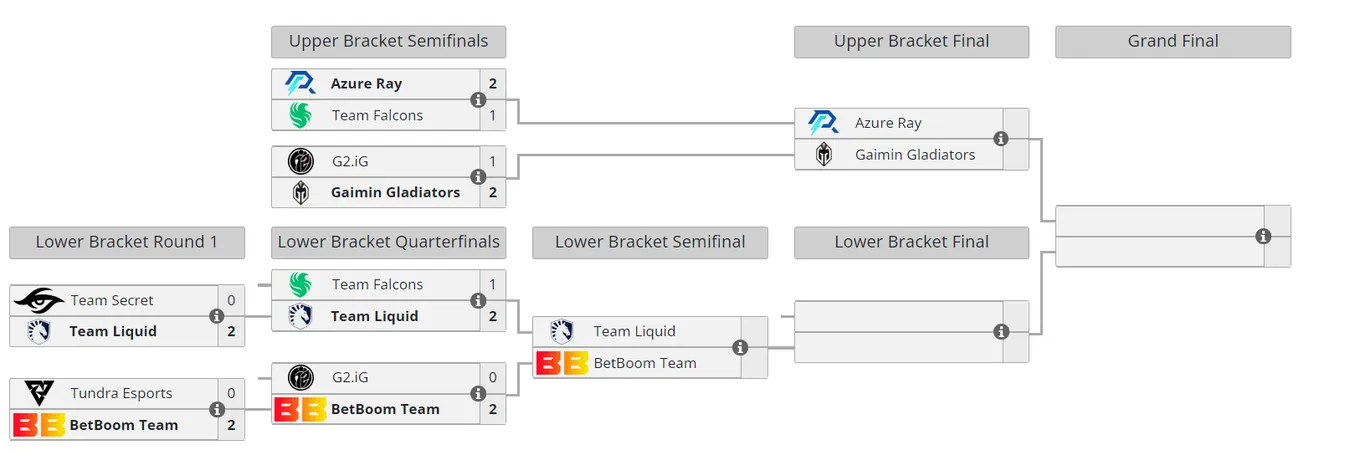Open Team Liquid in Lower Bracket Semifinal
Viewport: 1360px width, 454px height.
point(635,331)
